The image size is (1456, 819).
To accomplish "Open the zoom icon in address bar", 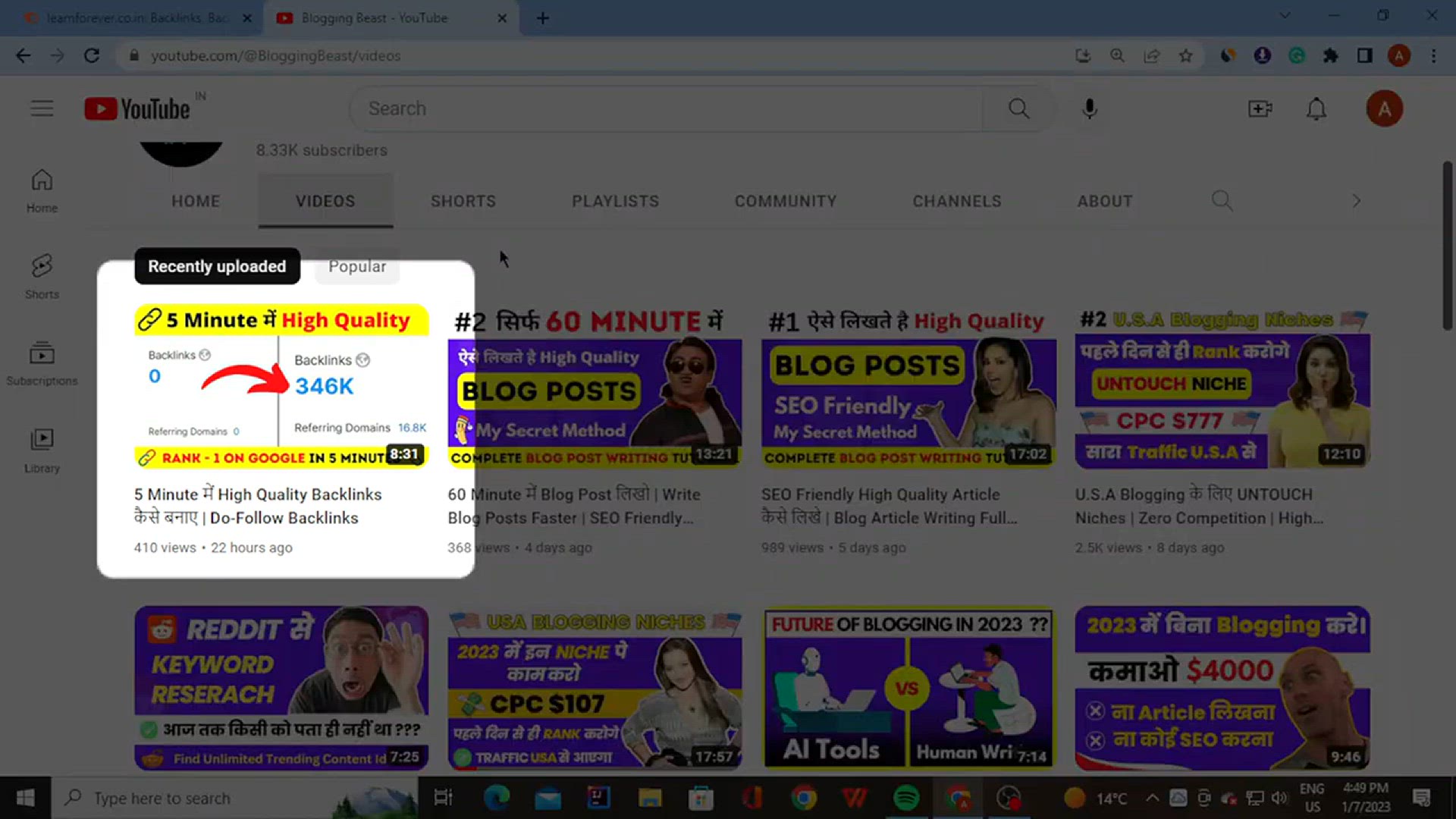I will (1117, 55).
